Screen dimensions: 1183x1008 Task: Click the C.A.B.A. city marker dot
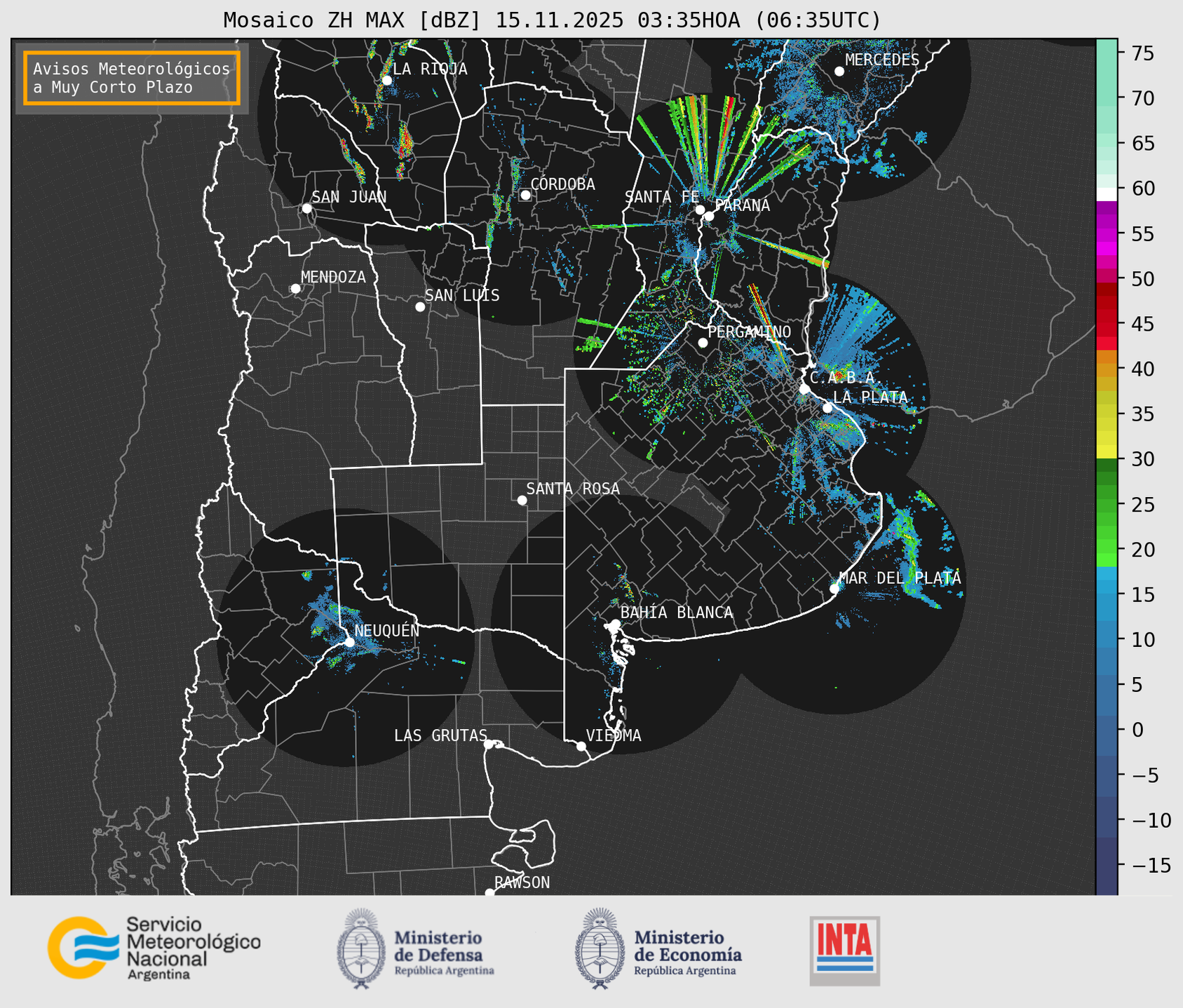tap(805, 389)
